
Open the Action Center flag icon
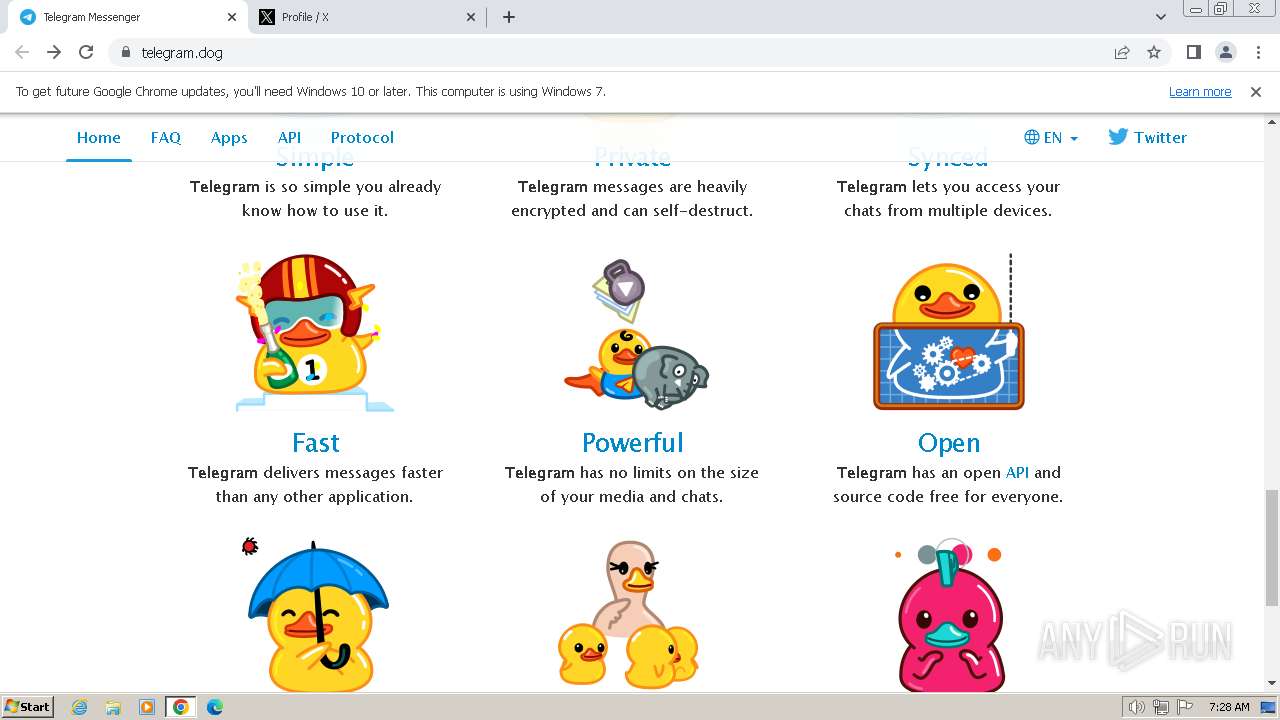(x=1184, y=707)
